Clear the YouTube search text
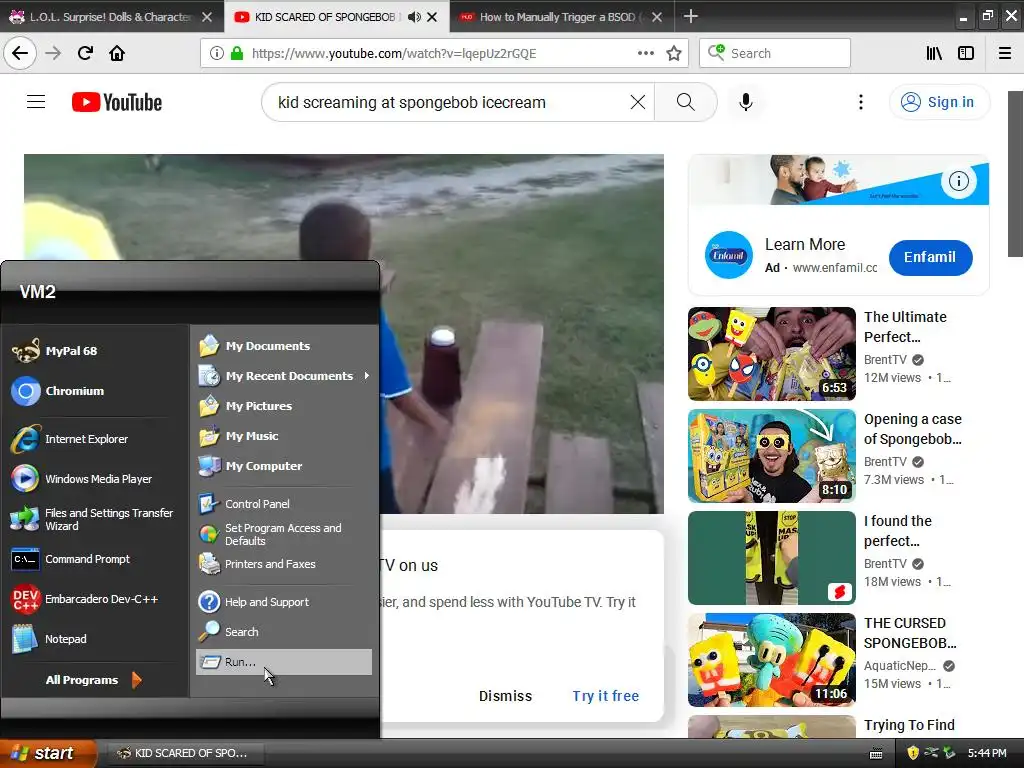Screen dimensions: 1024x768 638,103
